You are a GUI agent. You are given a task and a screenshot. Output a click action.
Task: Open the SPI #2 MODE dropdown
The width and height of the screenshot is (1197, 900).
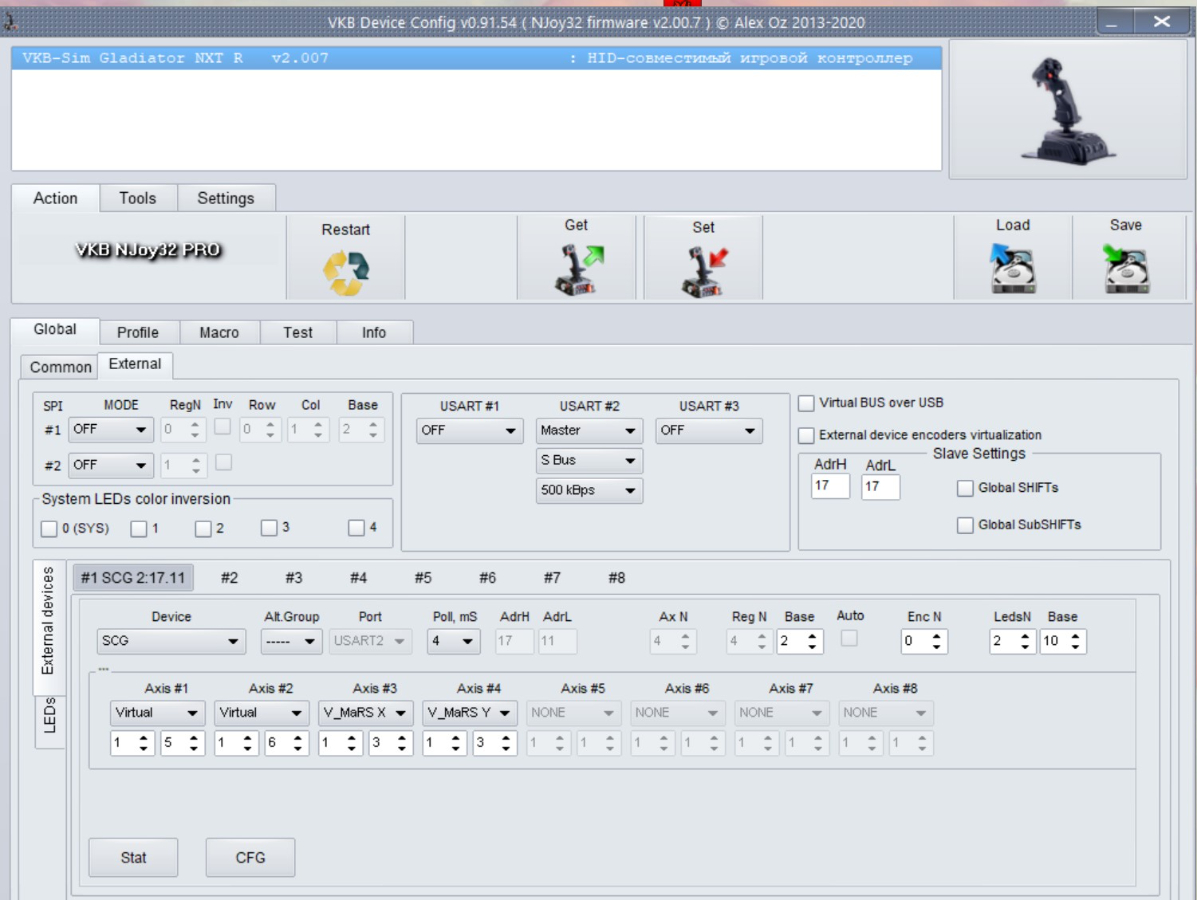click(111, 465)
